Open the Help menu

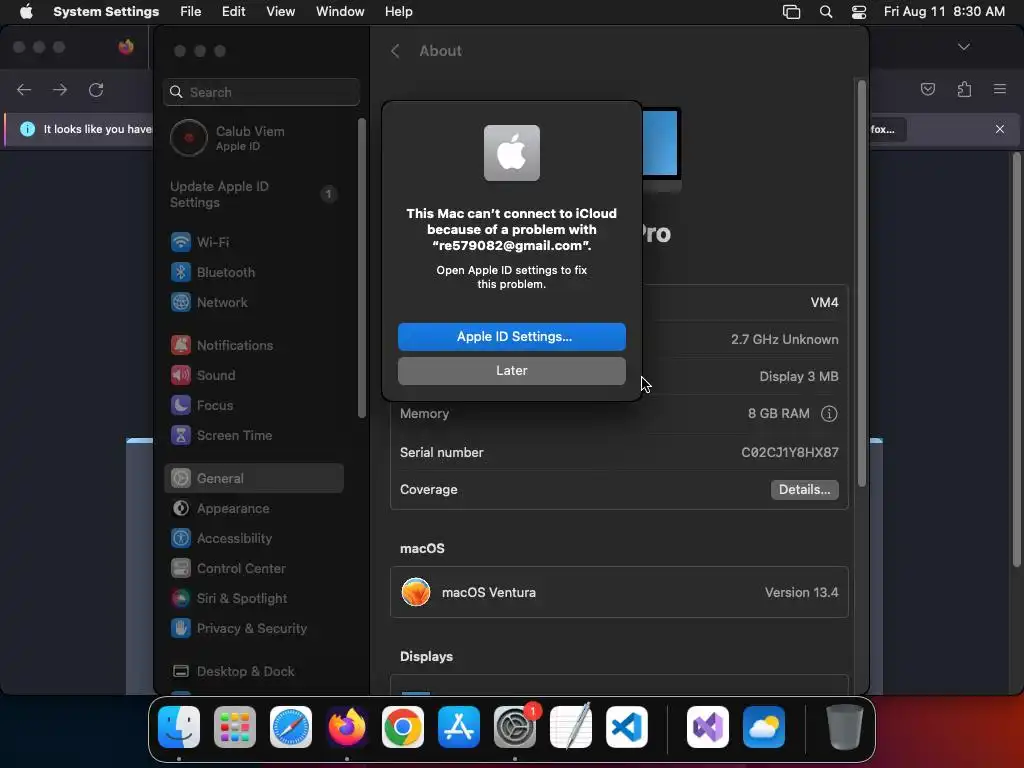398,12
